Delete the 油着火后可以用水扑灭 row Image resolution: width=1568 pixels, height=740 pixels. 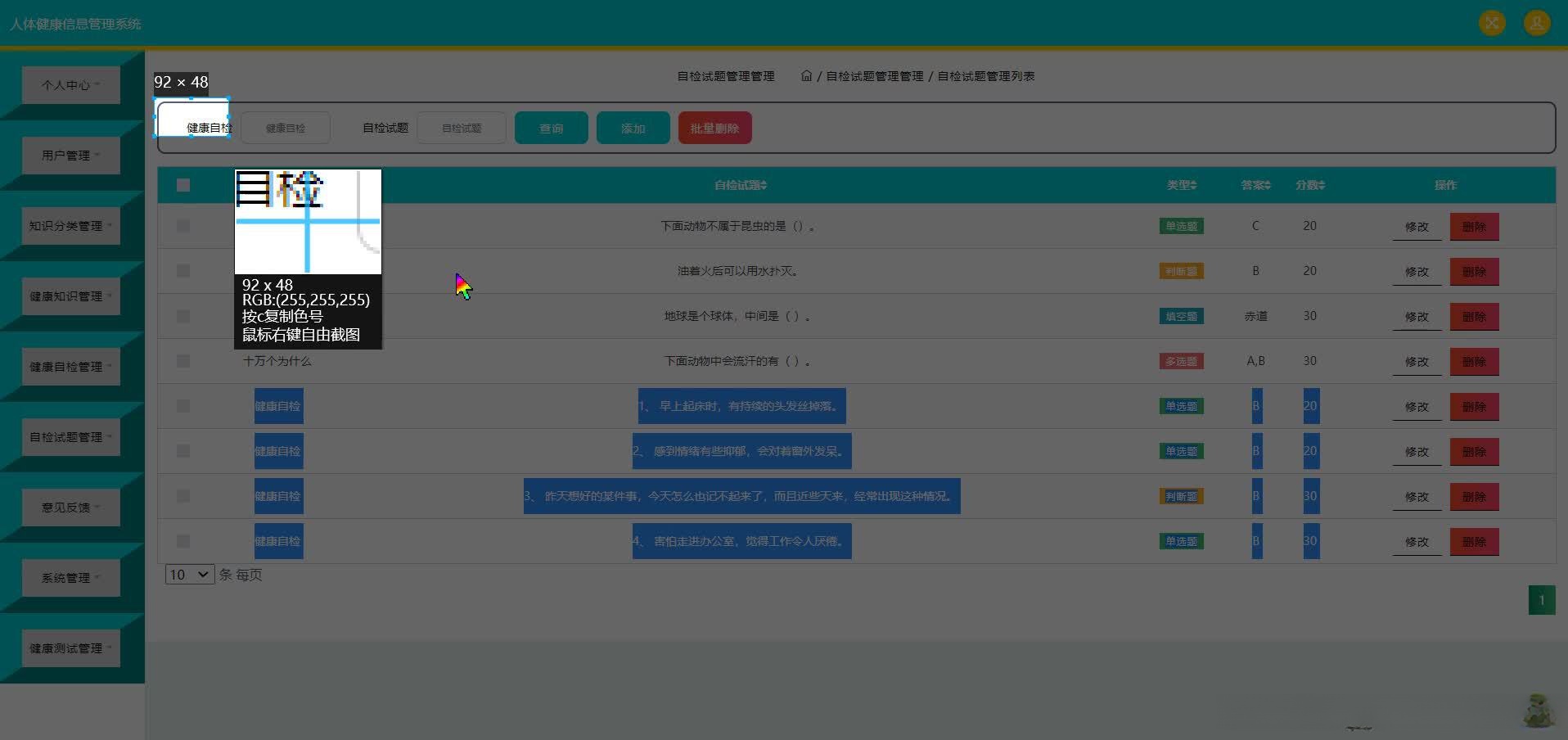pos(1475,272)
